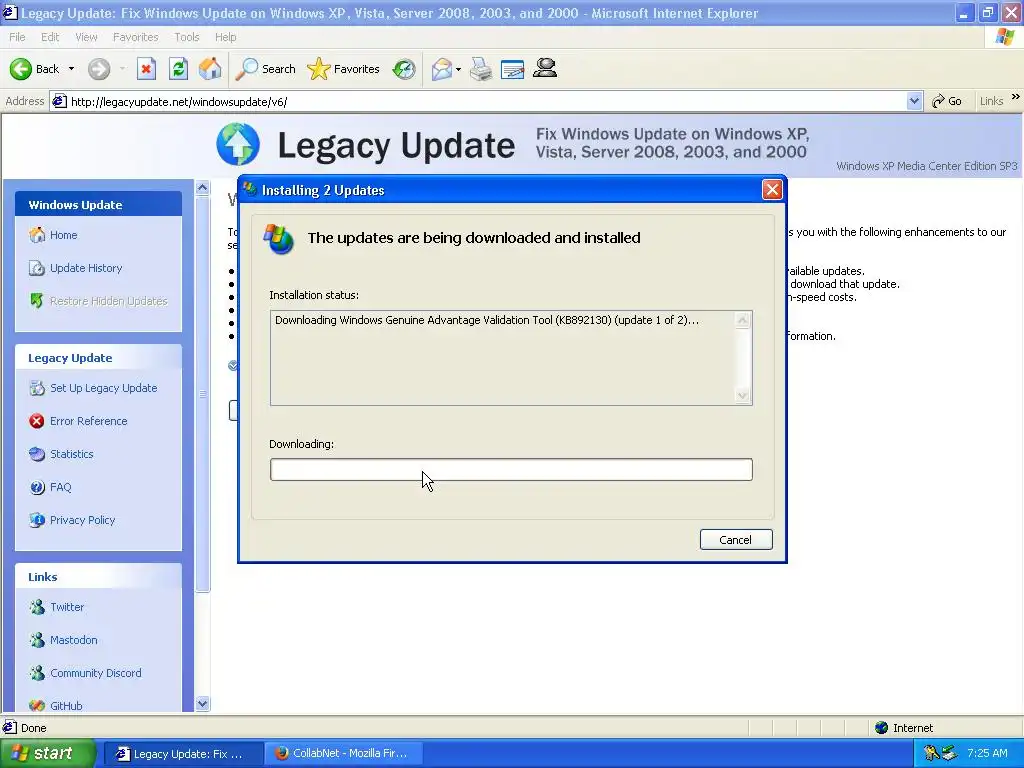Cancel the update installation

(736, 540)
